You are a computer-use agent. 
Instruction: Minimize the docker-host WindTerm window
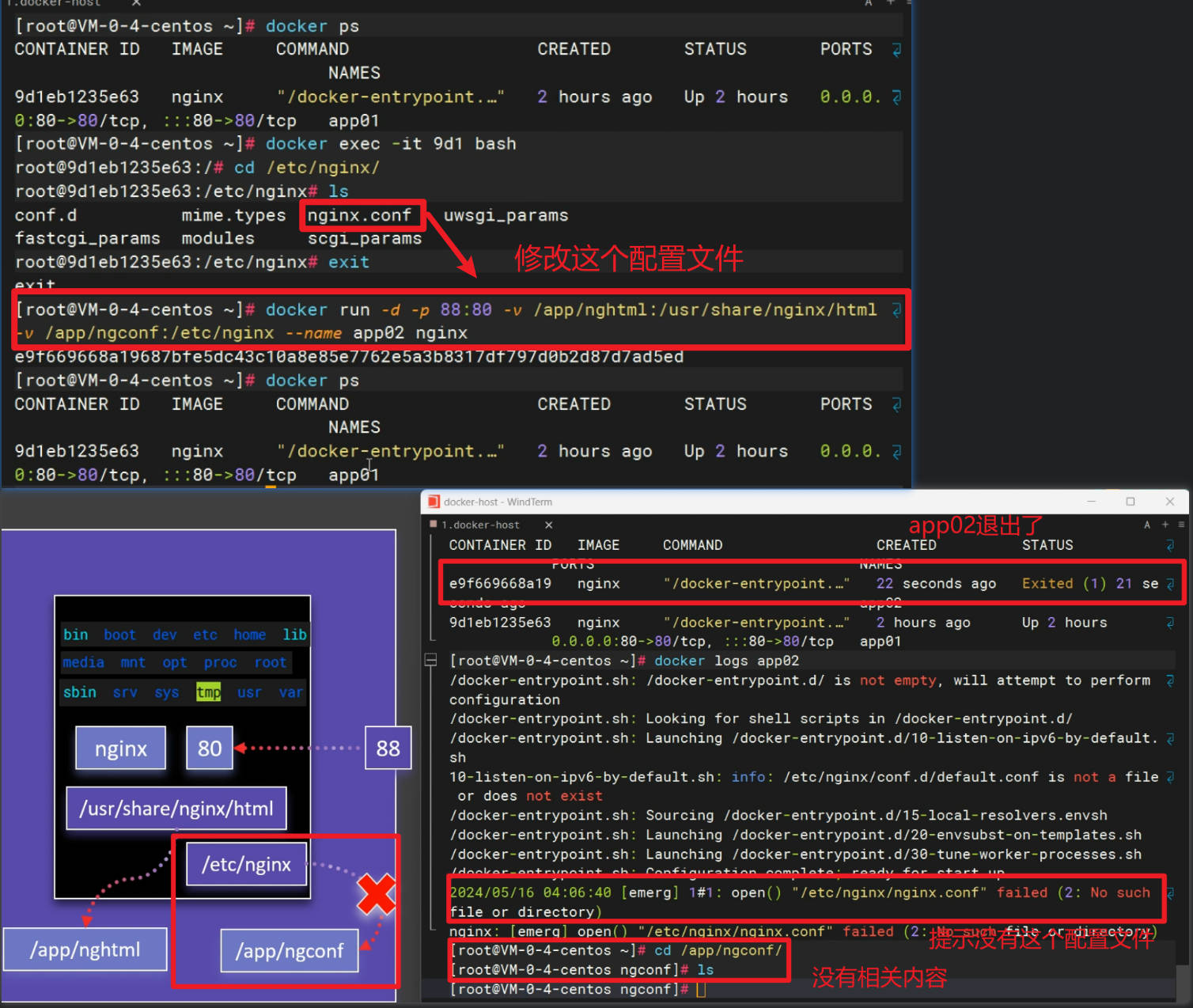[1092, 502]
